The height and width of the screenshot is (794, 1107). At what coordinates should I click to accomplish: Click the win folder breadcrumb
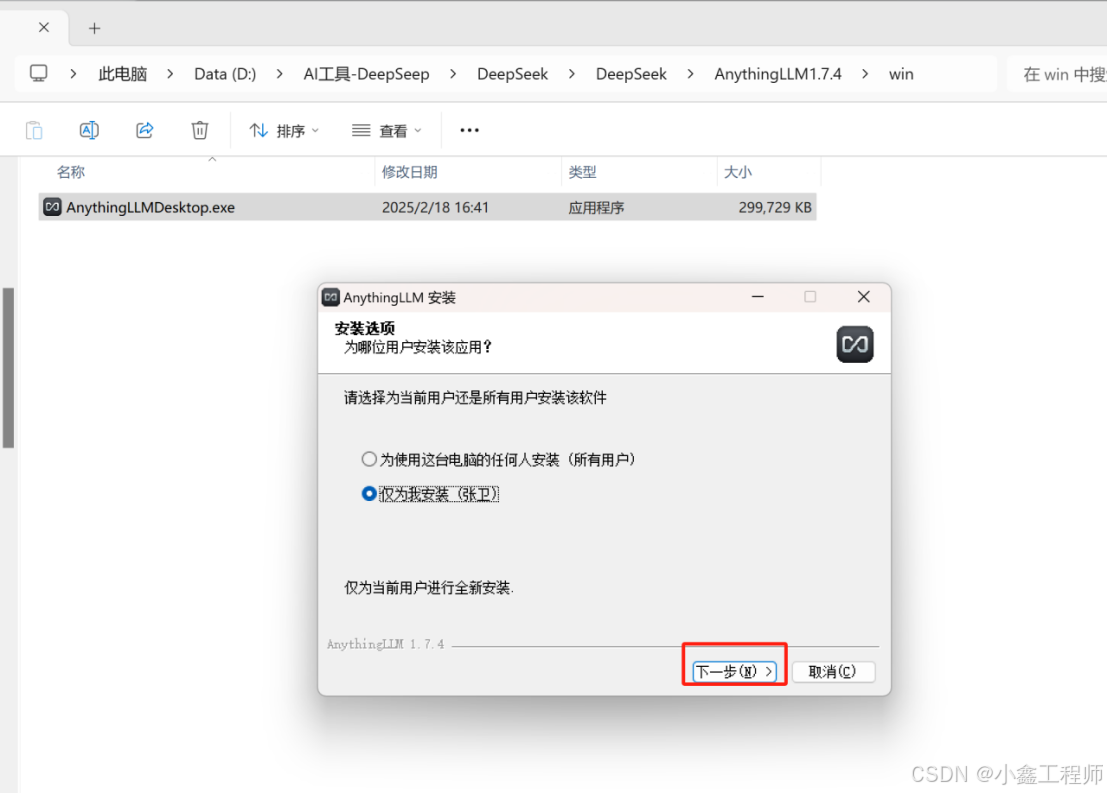[x=901, y=74]
